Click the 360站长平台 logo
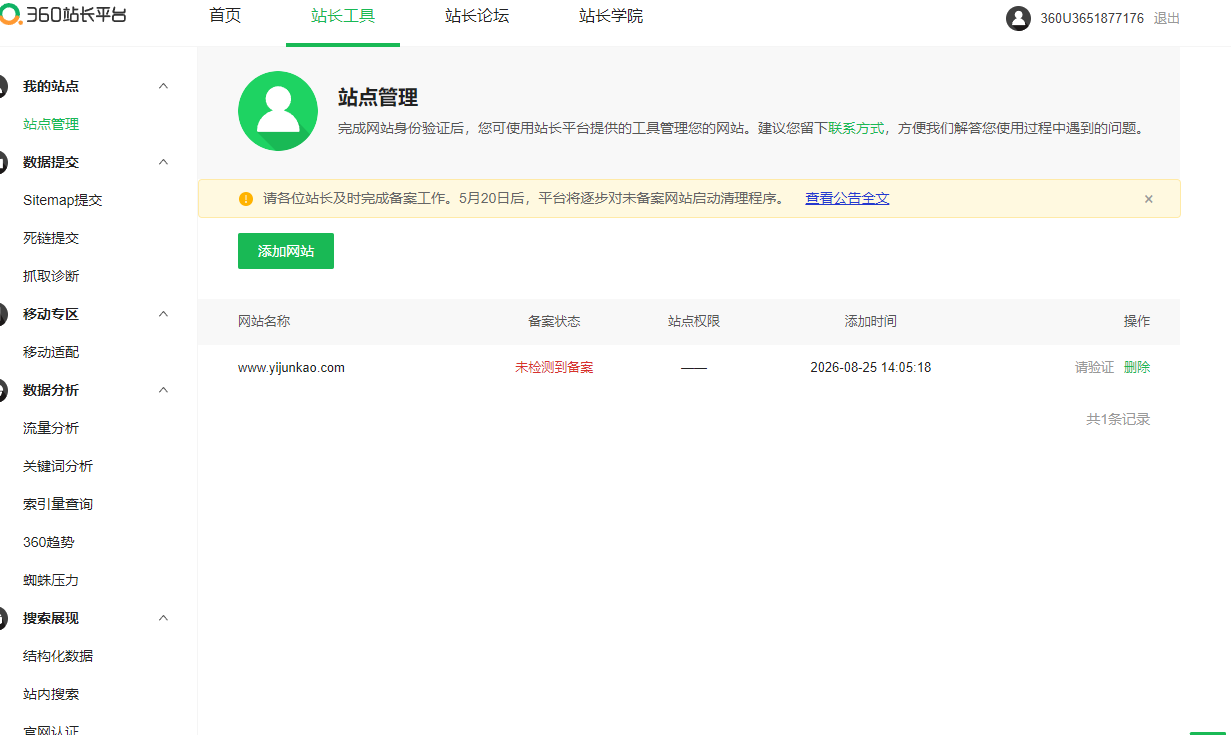1231x735 pixels. [63, 16]
